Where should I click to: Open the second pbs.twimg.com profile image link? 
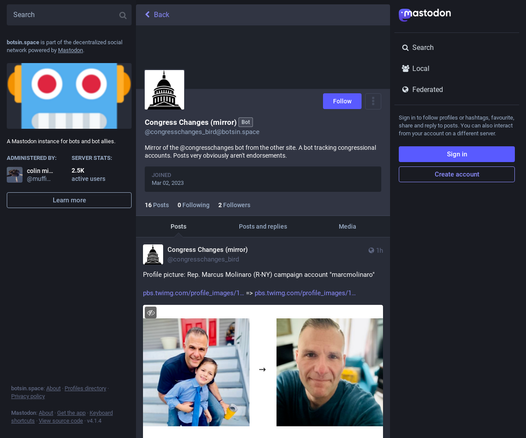pos(305,293)
